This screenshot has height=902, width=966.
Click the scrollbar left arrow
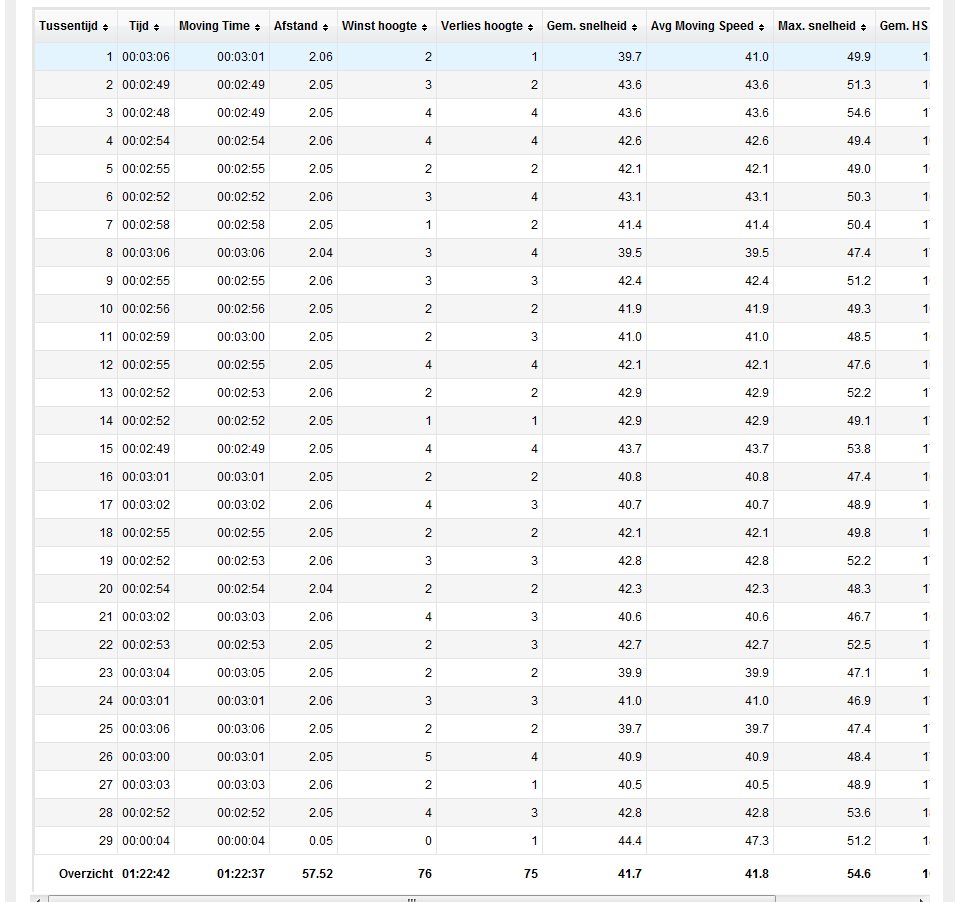[x=38, y=899]
